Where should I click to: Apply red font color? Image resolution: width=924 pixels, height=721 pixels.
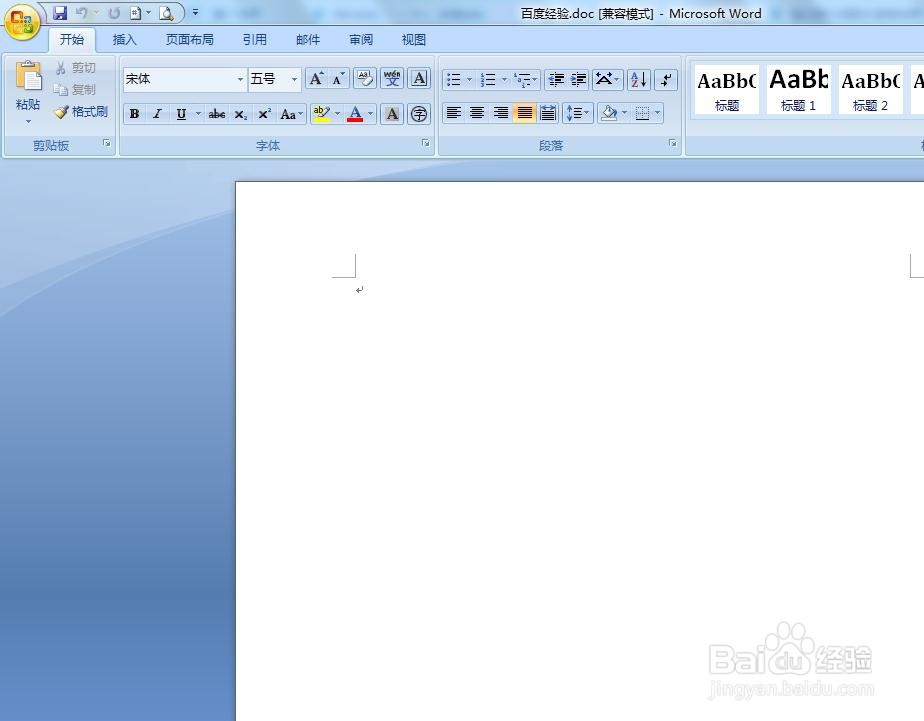[355, 114]
